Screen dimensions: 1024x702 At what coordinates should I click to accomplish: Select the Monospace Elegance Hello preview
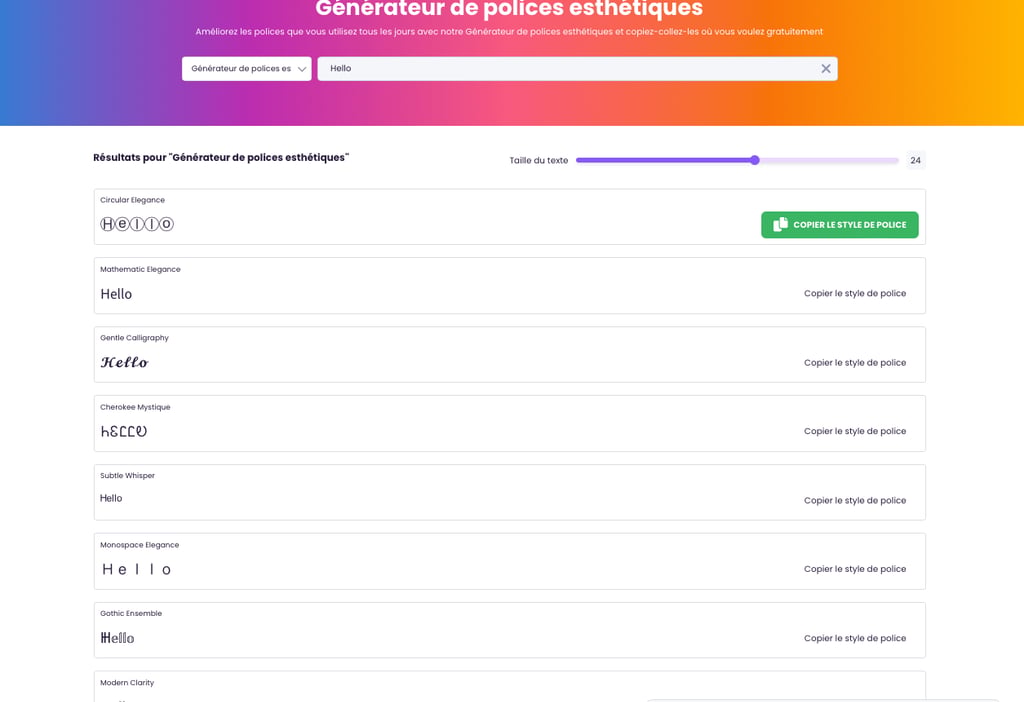click(x=137, y=569)
